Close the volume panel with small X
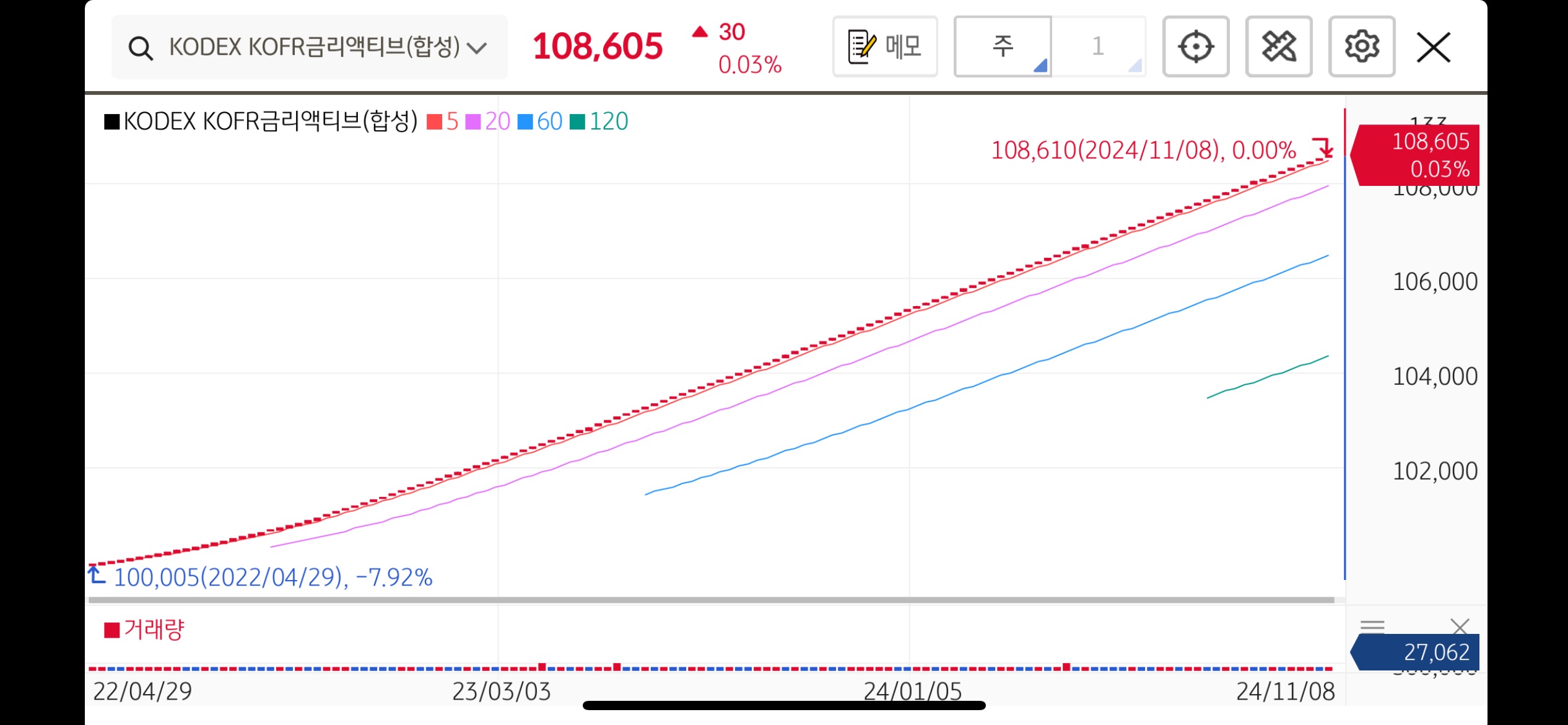The height and width of the screenshot is (725, 1568). 1460,626
